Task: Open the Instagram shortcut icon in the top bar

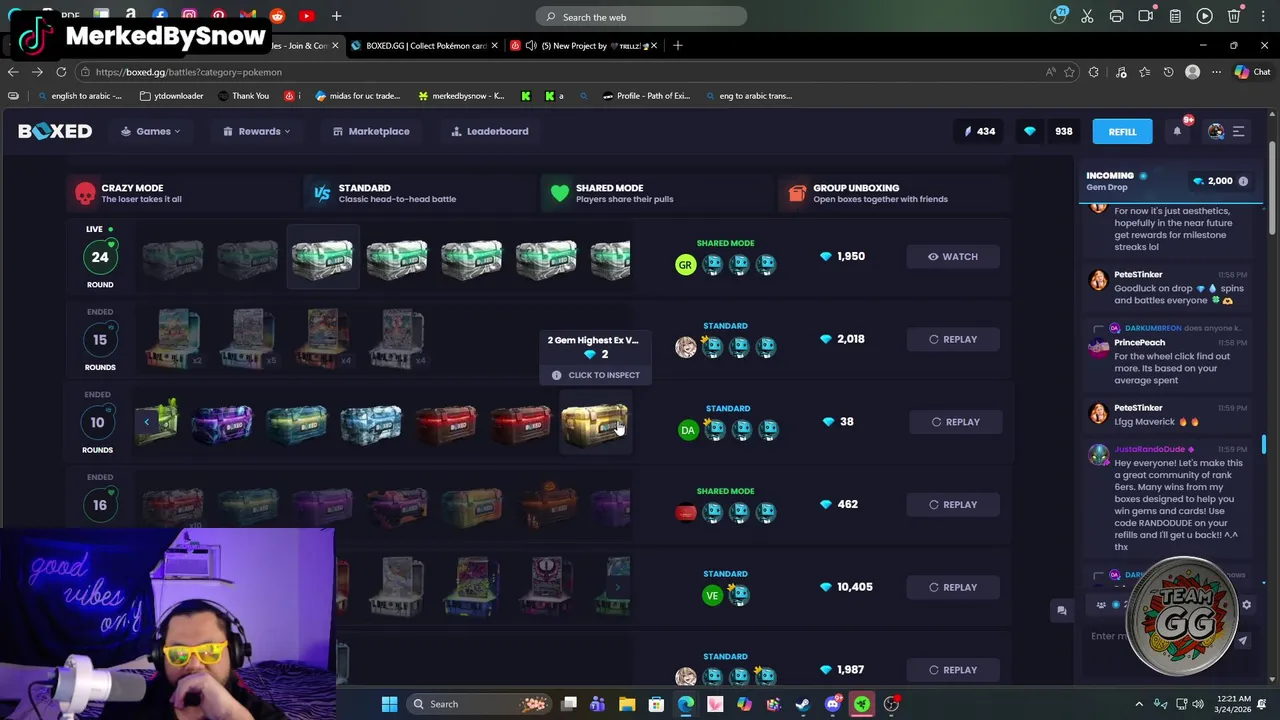Action: click(189, 16)
